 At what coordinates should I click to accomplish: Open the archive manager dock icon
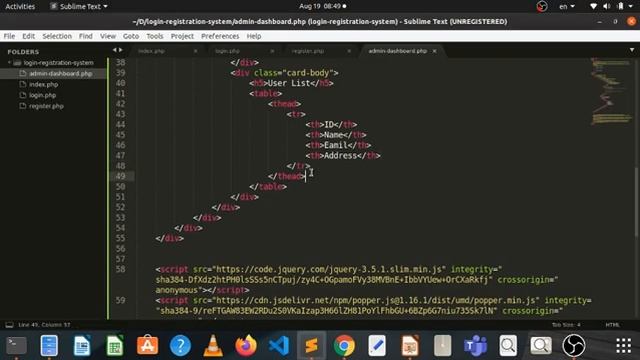[442, 346]
